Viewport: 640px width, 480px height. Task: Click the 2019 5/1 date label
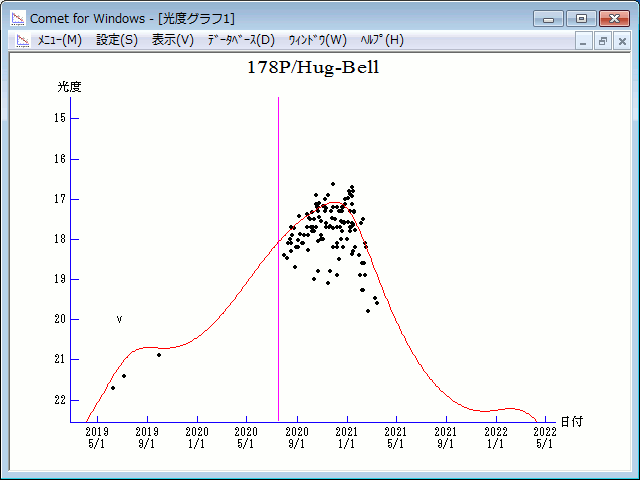pyautogui.click(x=97, y=438)
